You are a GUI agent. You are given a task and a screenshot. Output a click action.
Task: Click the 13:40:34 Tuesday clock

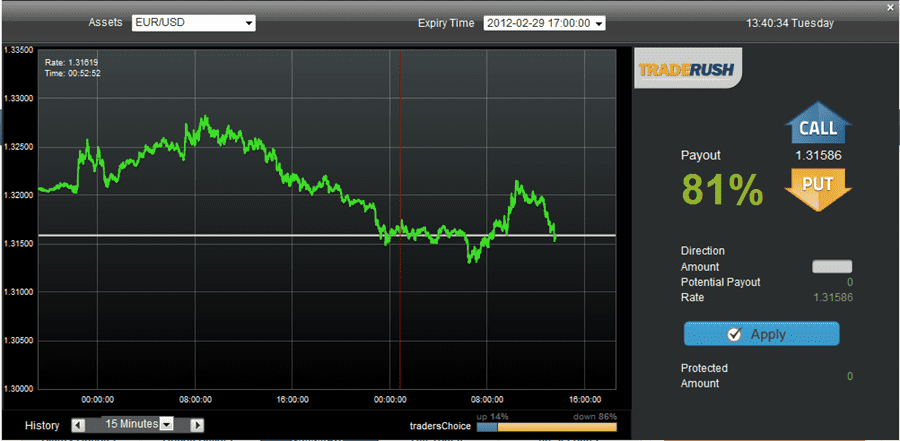pyautogui.click(x=790, y=24)
